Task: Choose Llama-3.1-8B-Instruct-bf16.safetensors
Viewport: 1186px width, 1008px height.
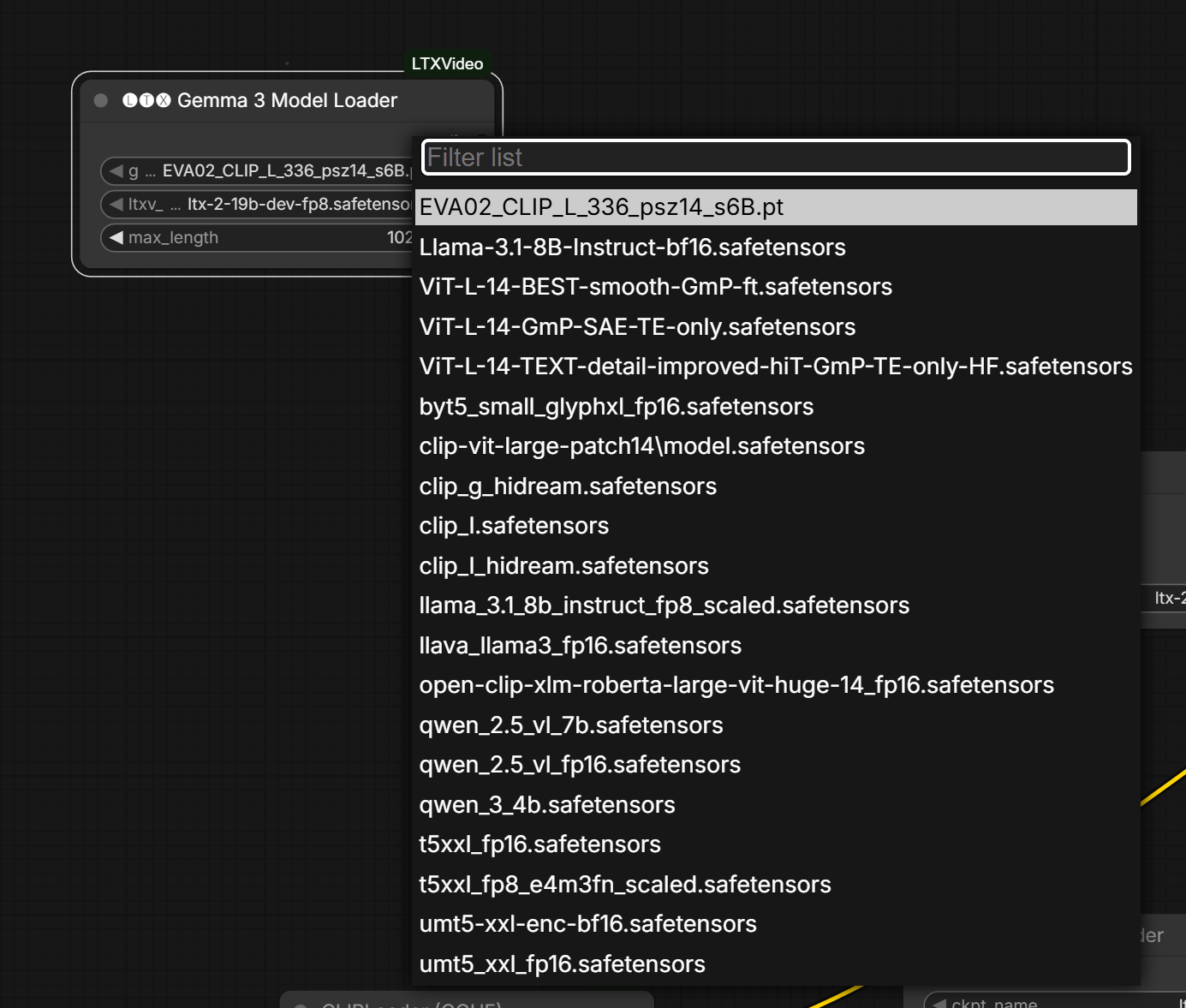Action: 776,248
